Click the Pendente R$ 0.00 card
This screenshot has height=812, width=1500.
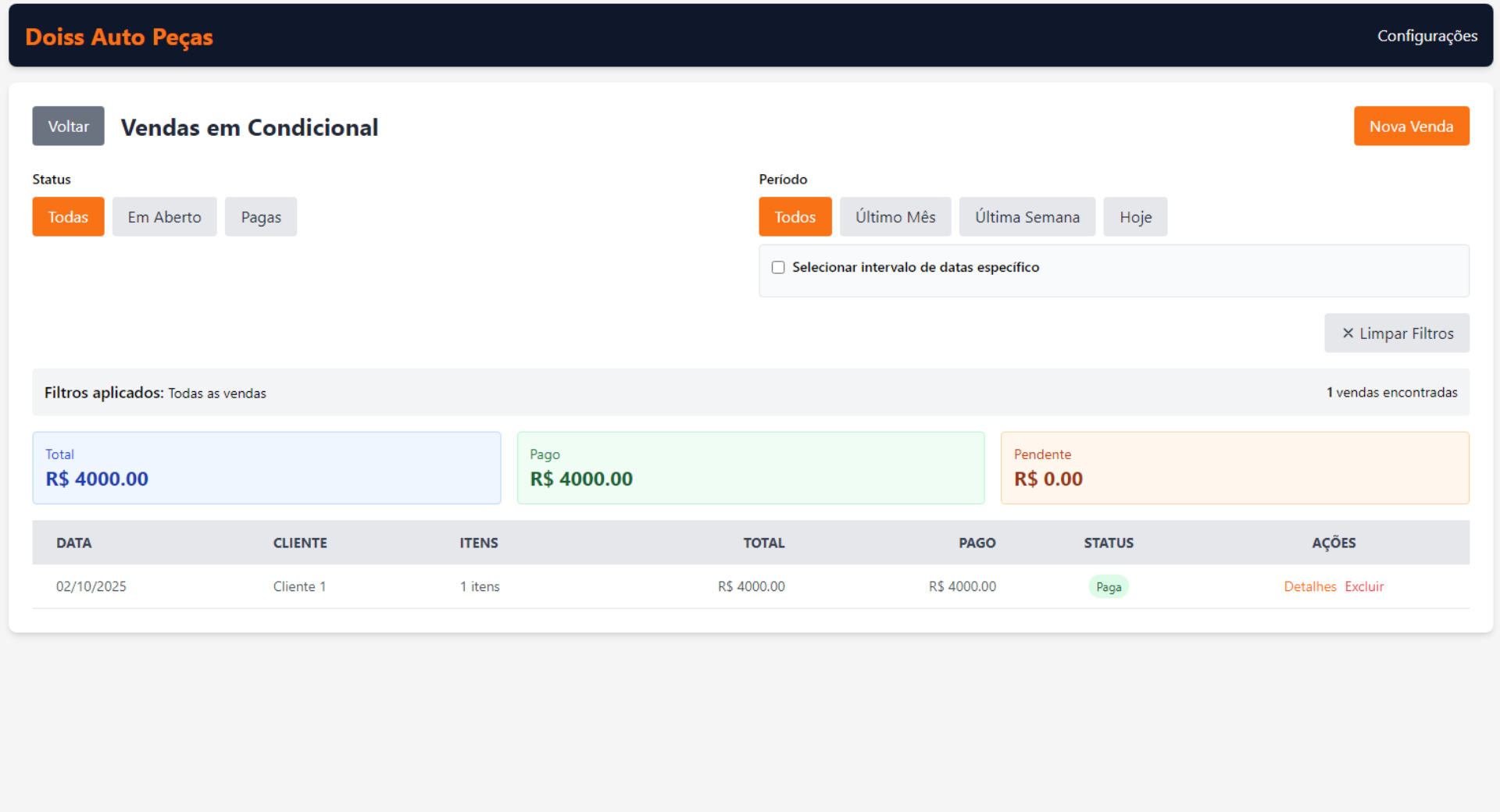(x=1234, y=468)
